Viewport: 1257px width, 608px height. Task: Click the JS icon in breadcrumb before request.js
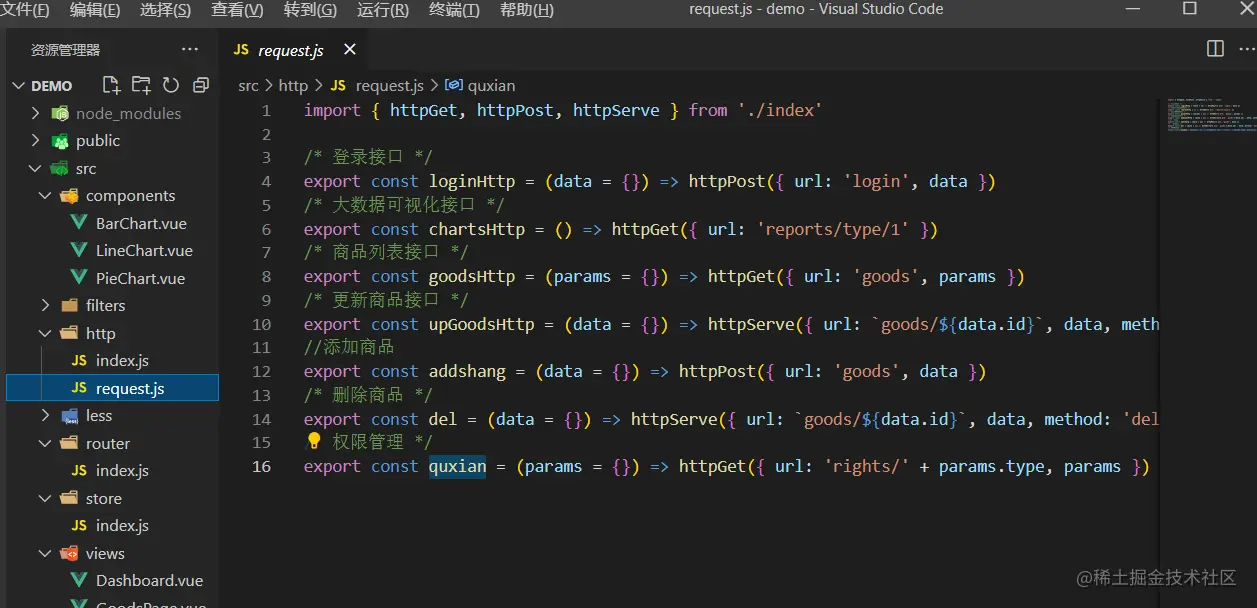pos(338,85)
